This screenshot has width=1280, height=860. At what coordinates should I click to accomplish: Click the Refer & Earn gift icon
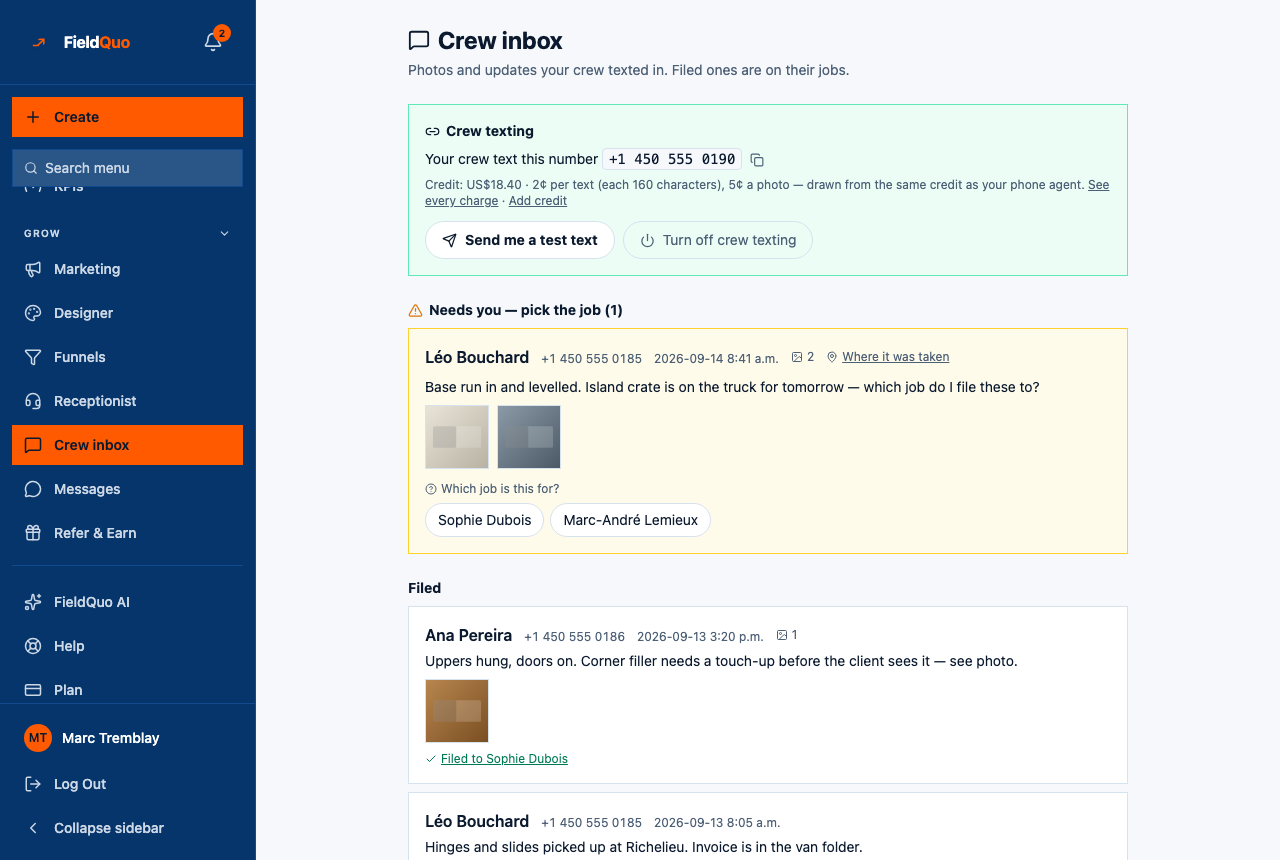33,533
